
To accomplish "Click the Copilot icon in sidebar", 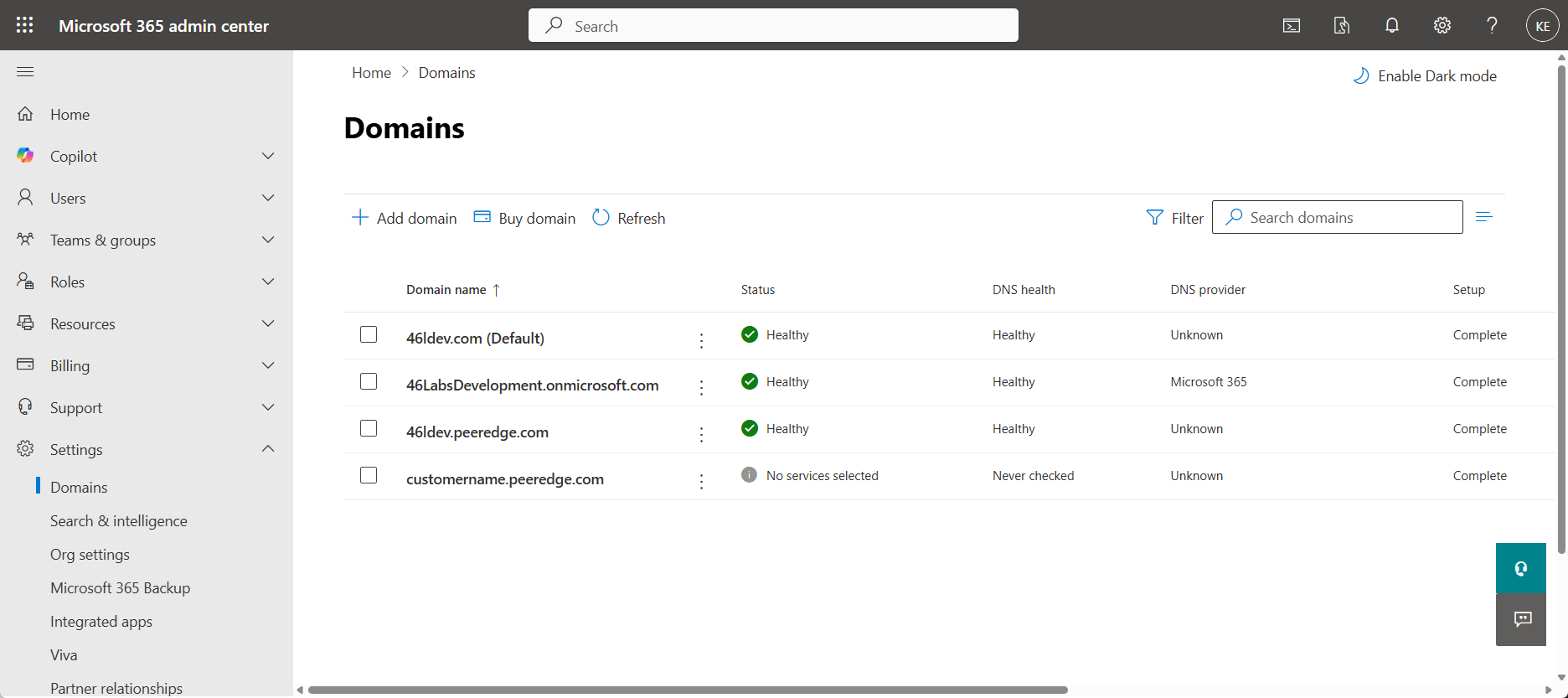I will pyautogui.click(x=26, y=156).
